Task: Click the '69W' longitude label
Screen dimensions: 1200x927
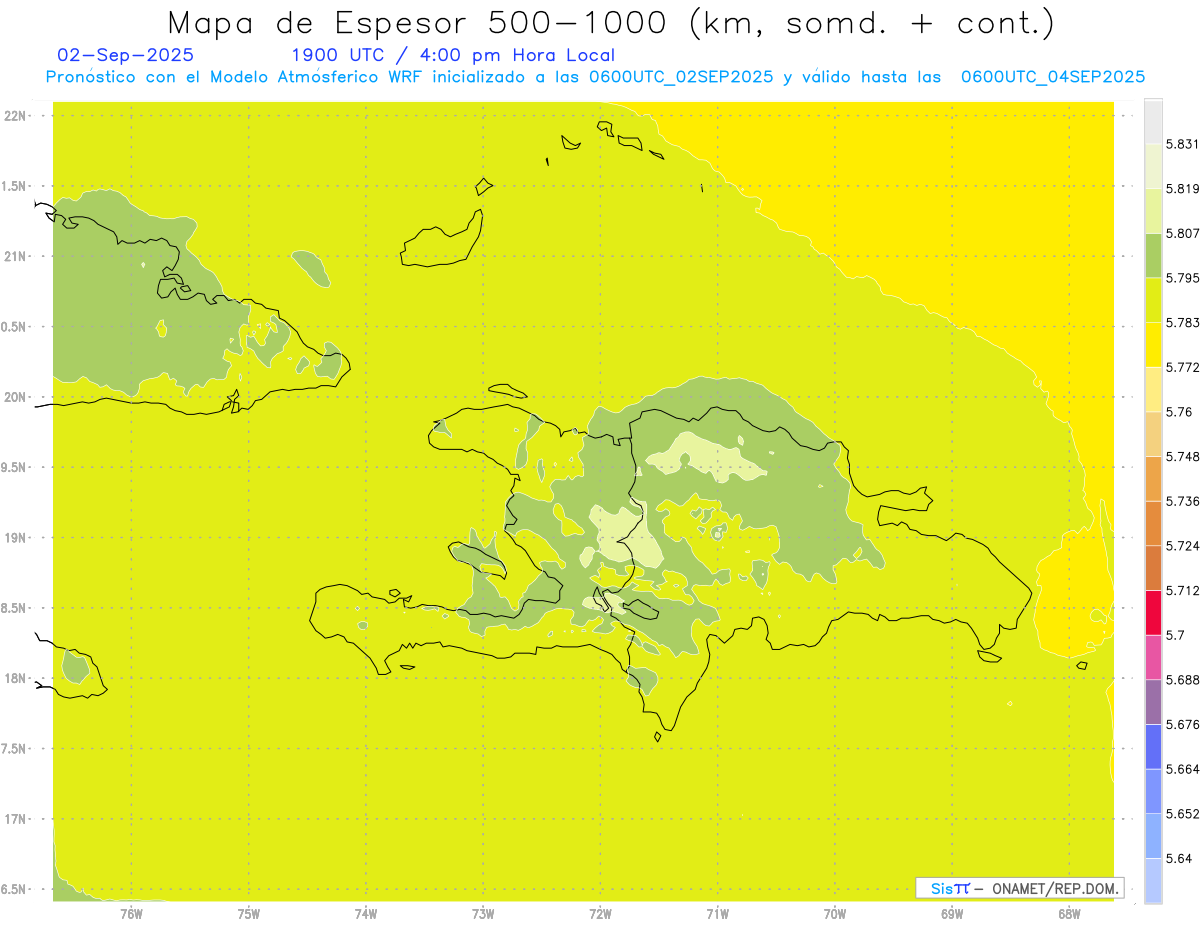Action: [952, 914]
